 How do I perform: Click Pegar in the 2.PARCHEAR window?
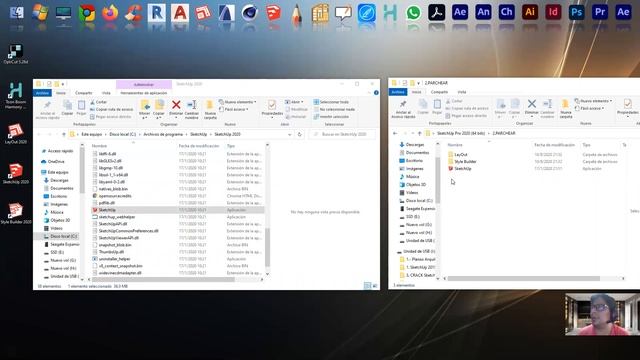437,107
